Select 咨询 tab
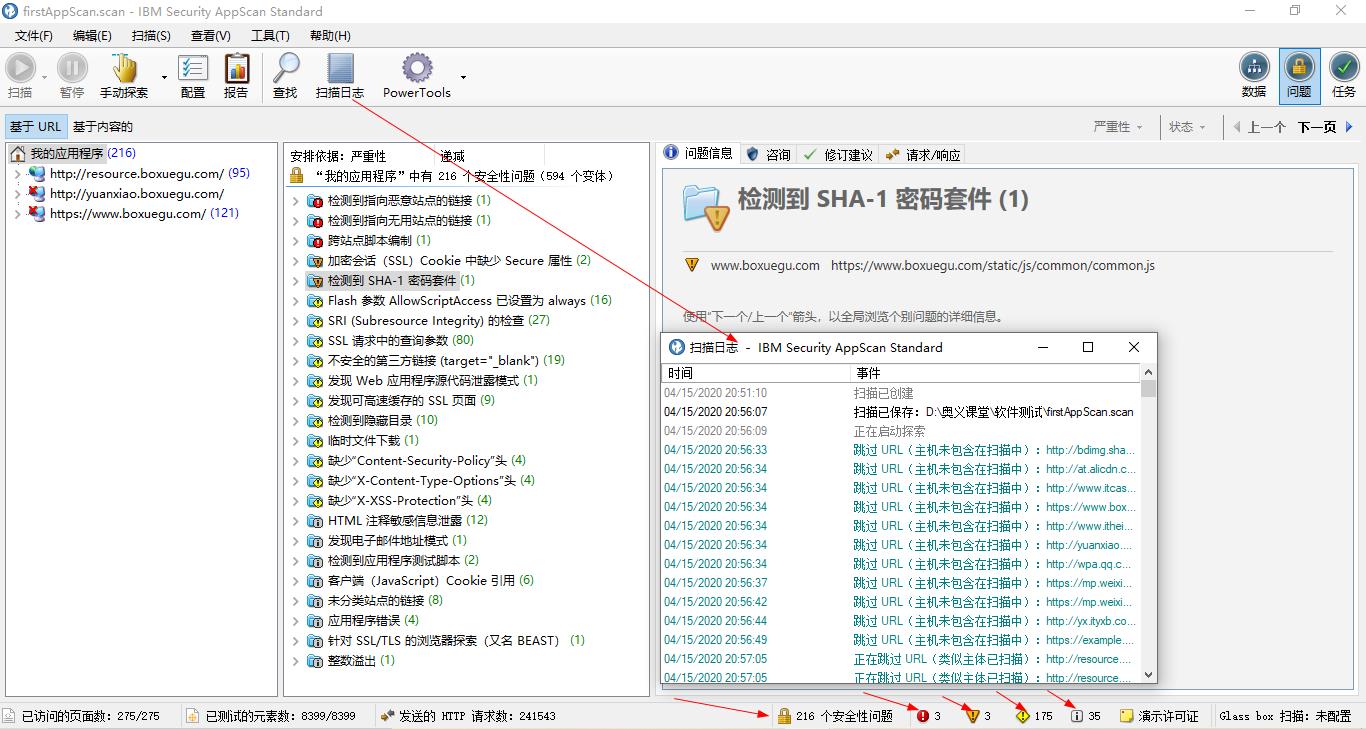 768,154
